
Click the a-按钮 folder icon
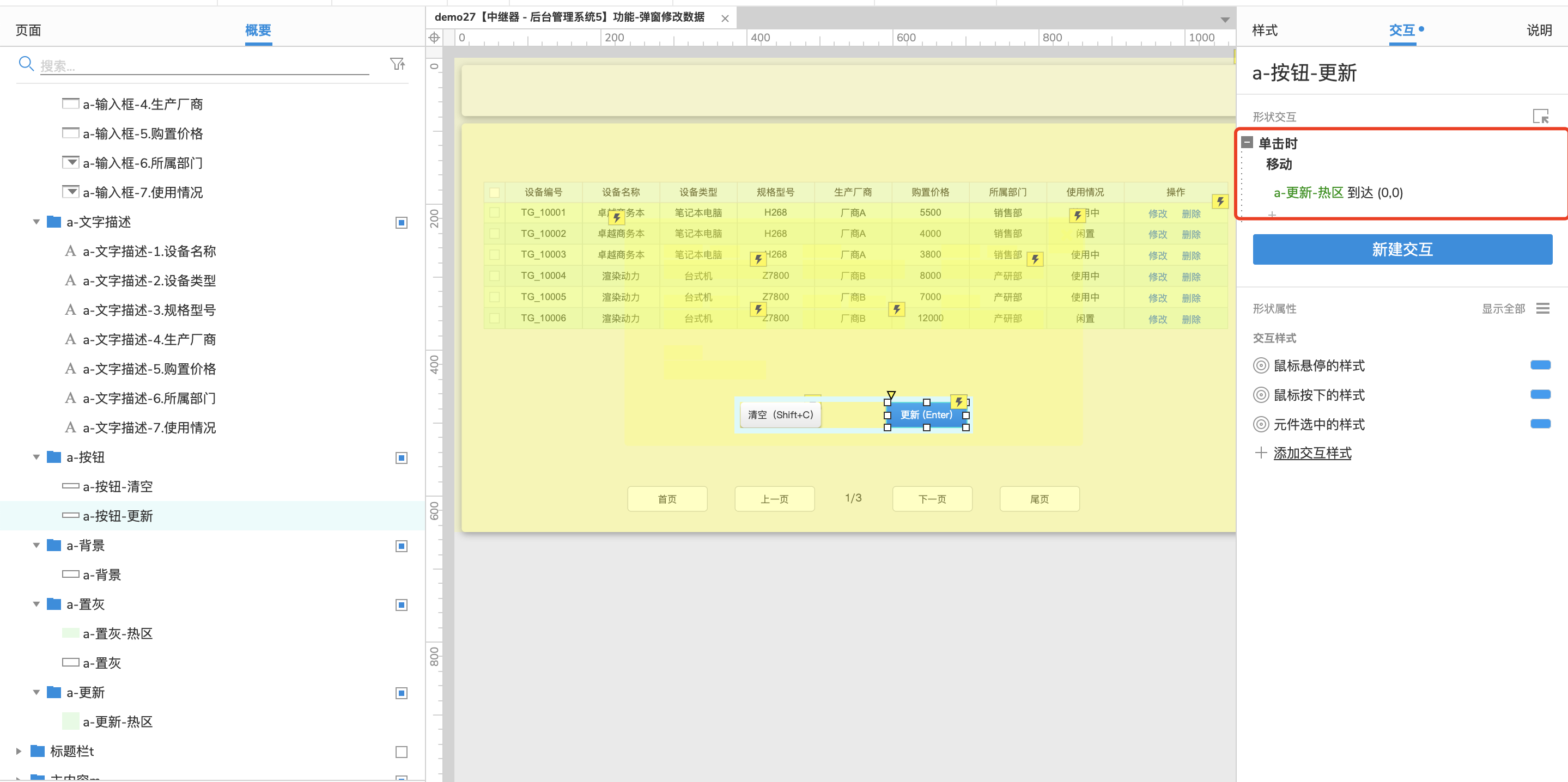point(53,457)
